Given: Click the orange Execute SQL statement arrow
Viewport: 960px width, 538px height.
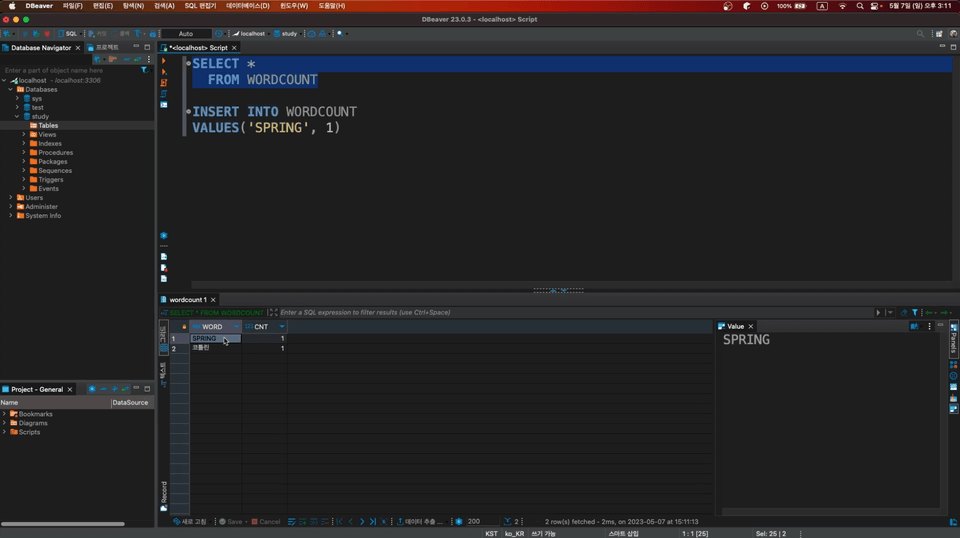Looking at the screenshot, I should (x=163, y=61).
